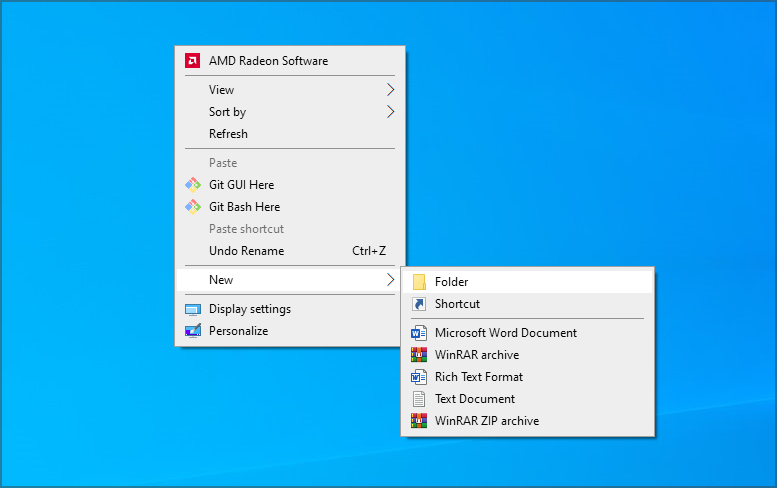
Task: Choose the Sort by menu item
Action: point(290,111)
